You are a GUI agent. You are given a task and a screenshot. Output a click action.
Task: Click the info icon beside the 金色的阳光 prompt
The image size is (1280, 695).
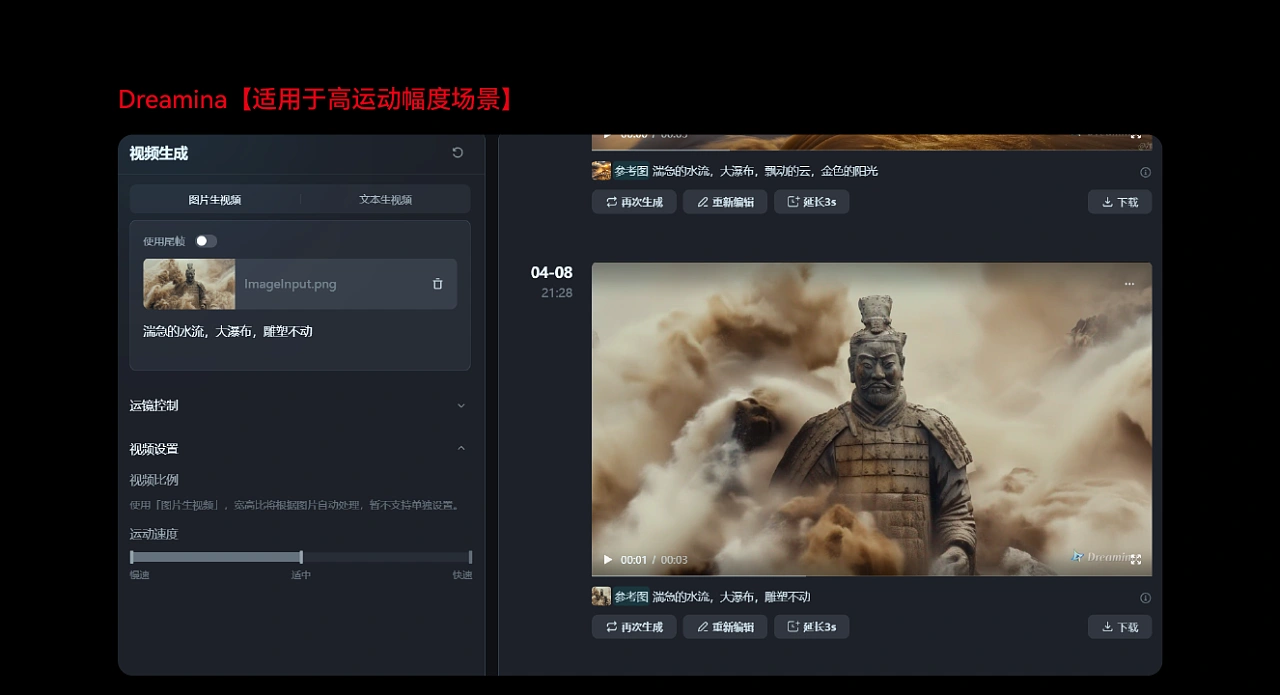click(1145, 172)
